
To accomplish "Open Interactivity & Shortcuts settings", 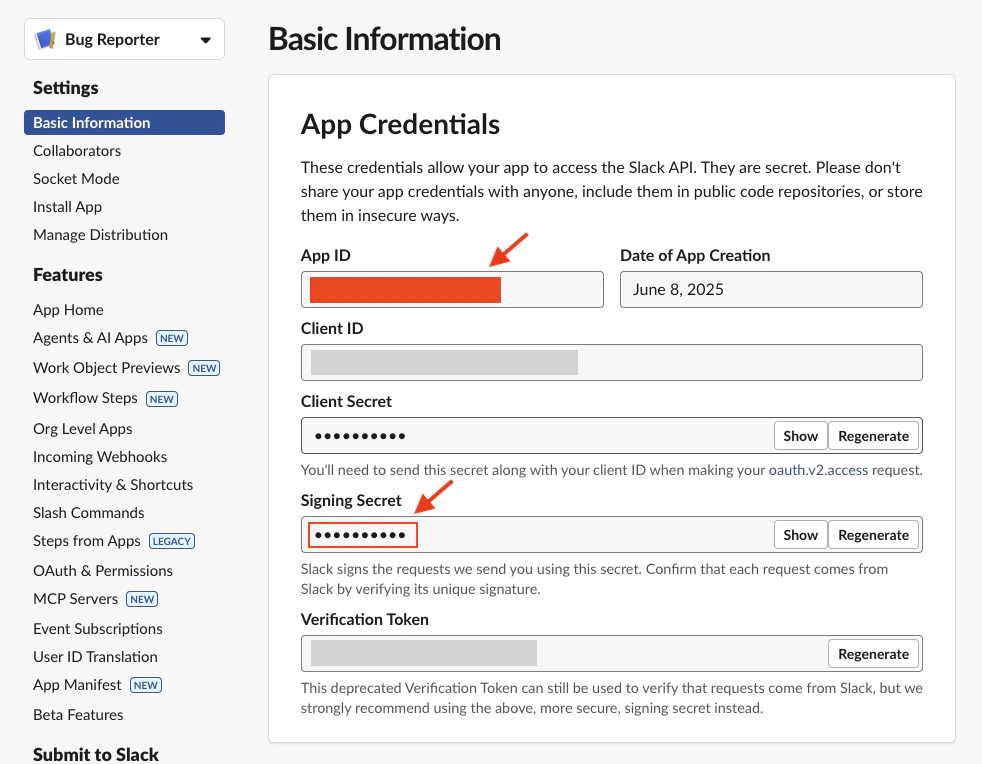I will pyautogui.click(x=113, y=484).
